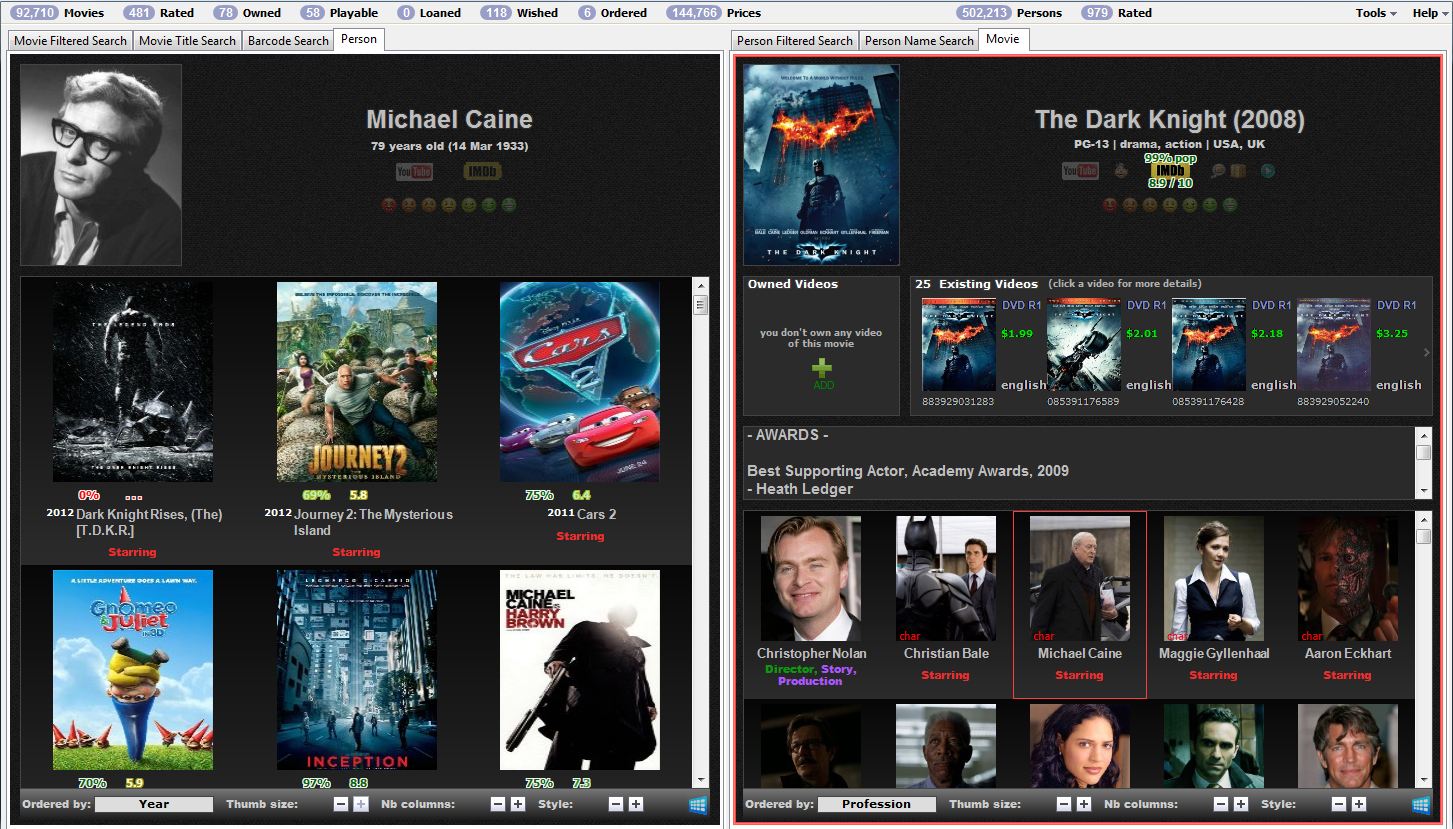The width and height of the screenshot is (1453, 829).
Task: Open IMDb page for Michael Caine
Action: (x=483, y=172)
